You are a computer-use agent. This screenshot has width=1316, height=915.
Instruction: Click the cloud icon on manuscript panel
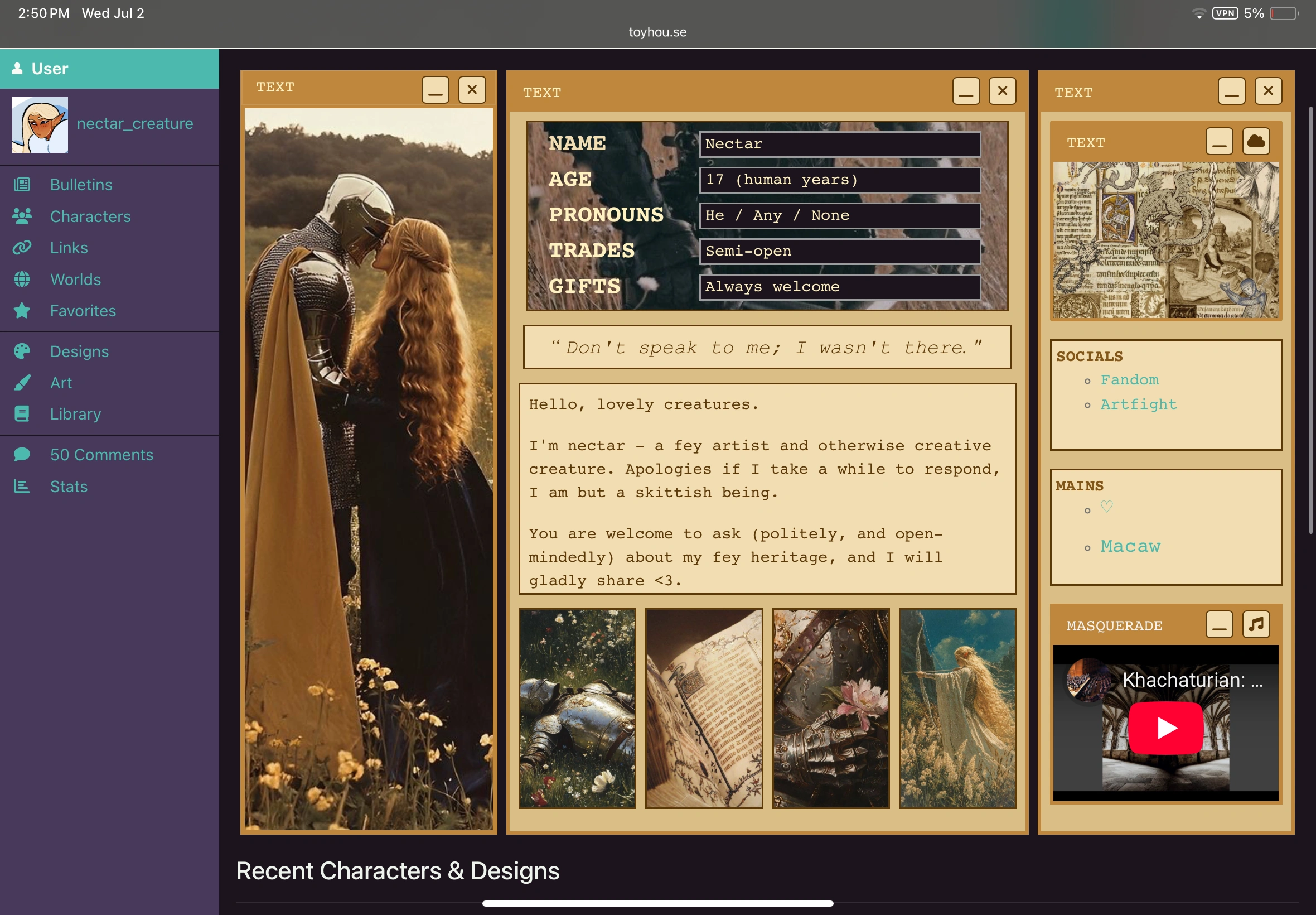click(1256, 141)
